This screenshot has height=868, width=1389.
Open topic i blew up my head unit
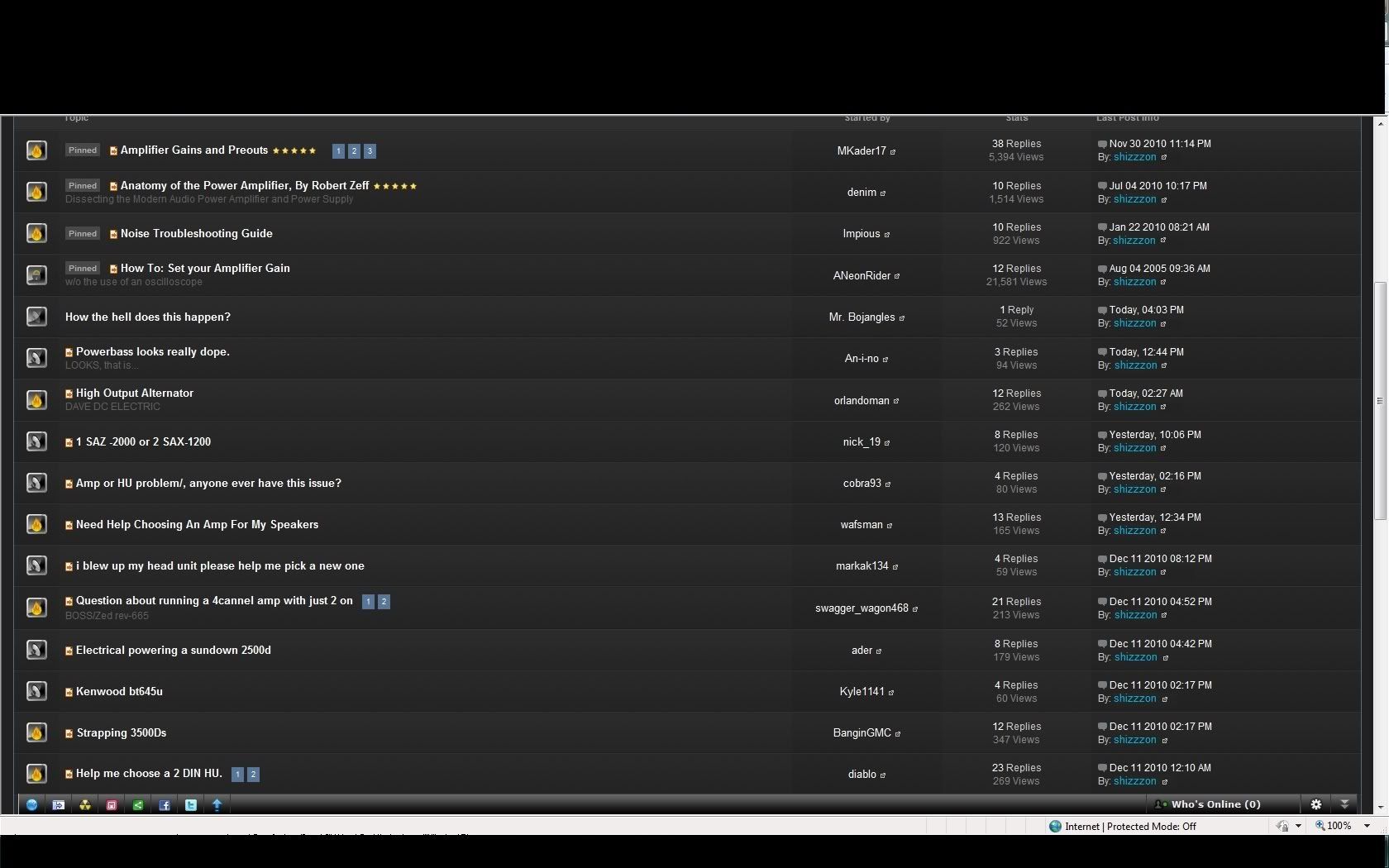(220, 565)
